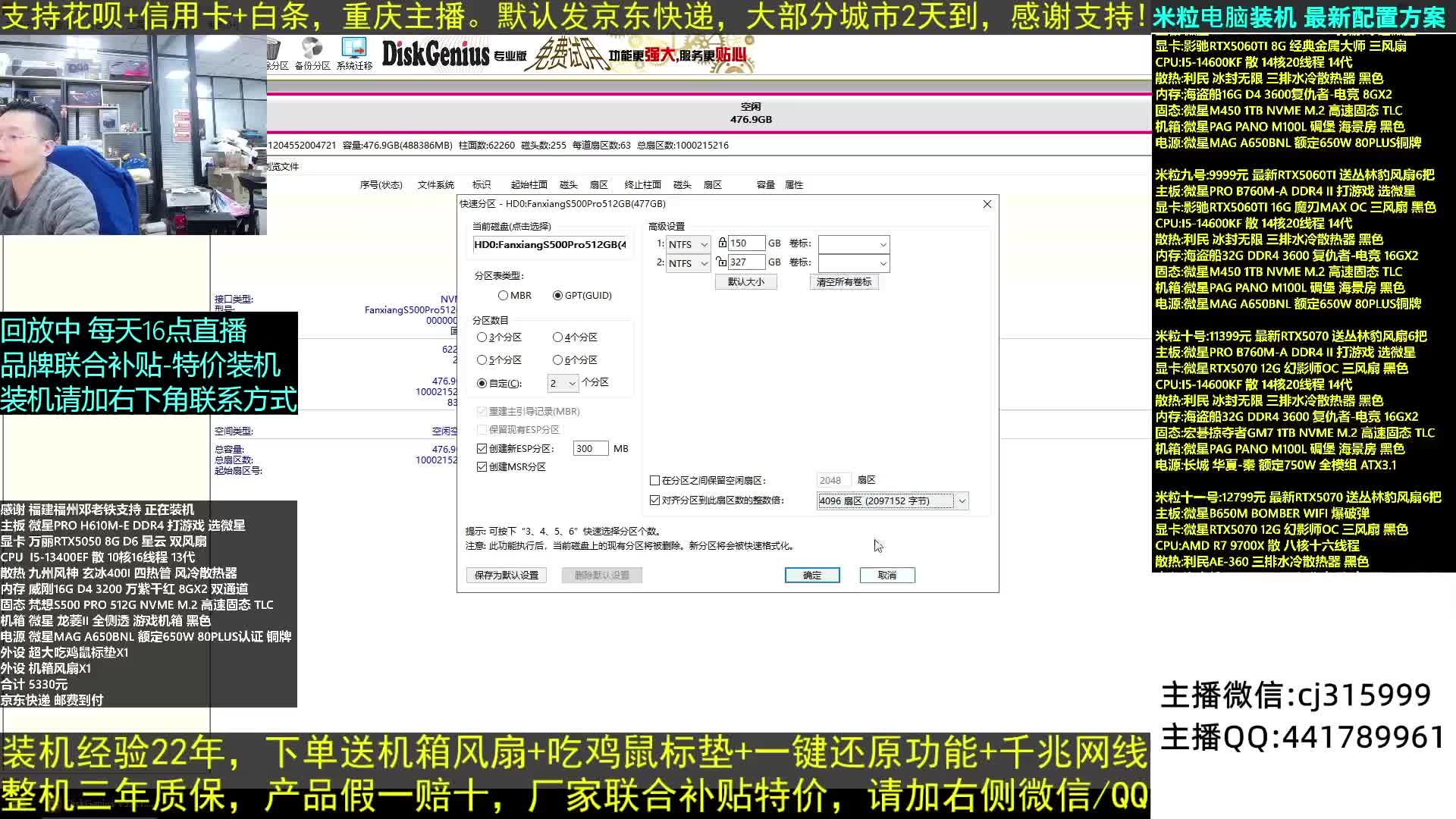The width and height of the screenshot is (1456, 819).
Task: Toggle the unlock icon for partition 2 size
Action: coord(721,262)
